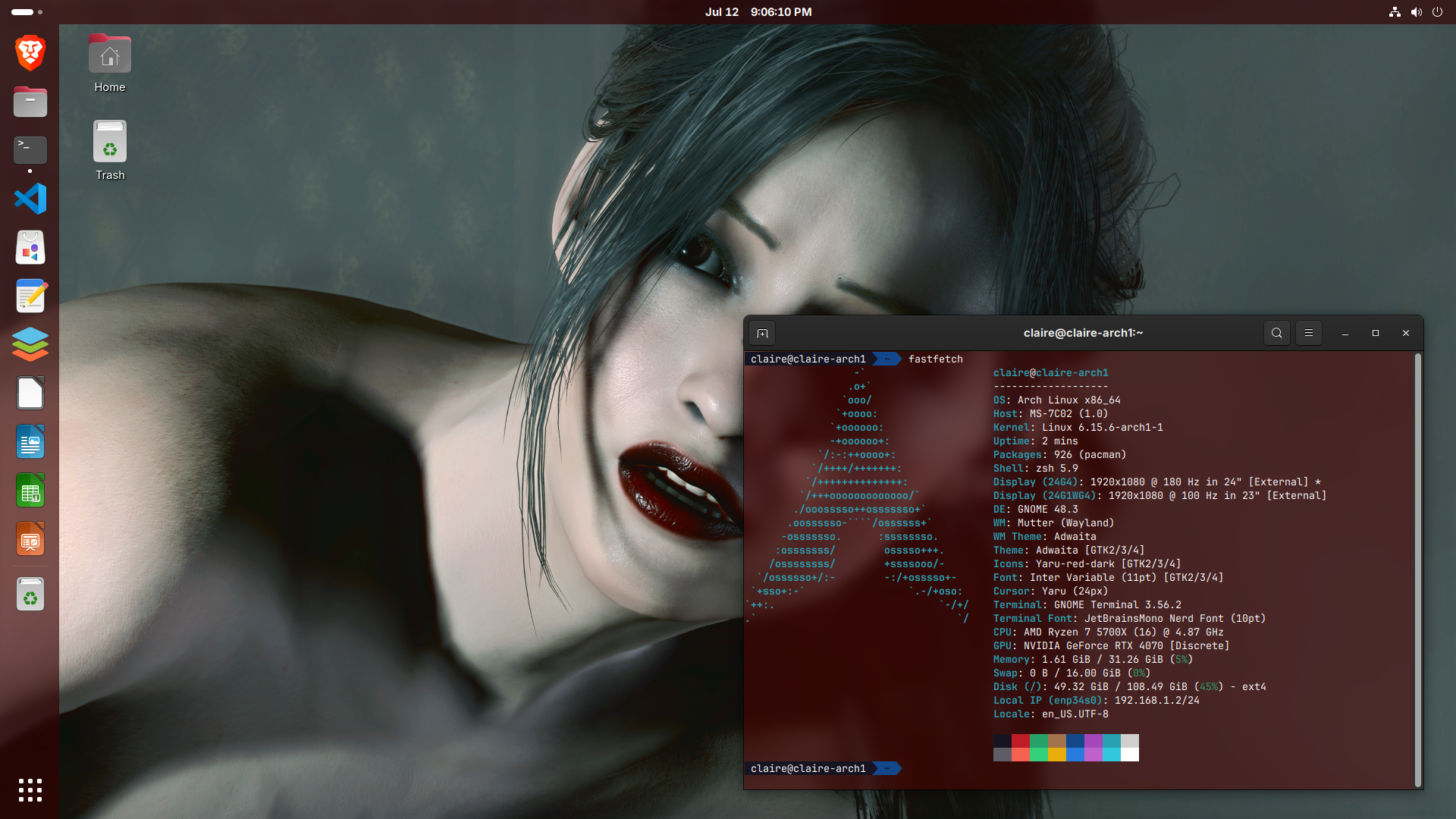Open the stacked layers app in dock
1456x819 pixels.
[30, 344]
